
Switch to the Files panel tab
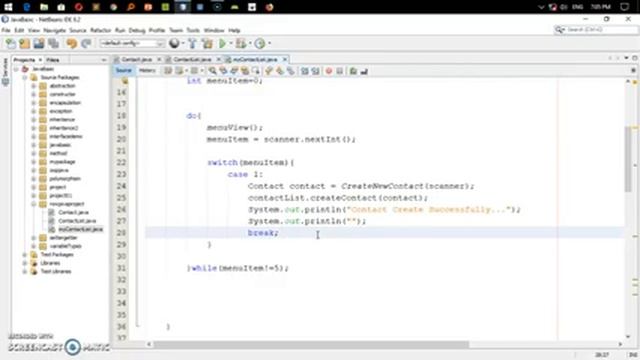pyautogui.click(x=53, y=60)
